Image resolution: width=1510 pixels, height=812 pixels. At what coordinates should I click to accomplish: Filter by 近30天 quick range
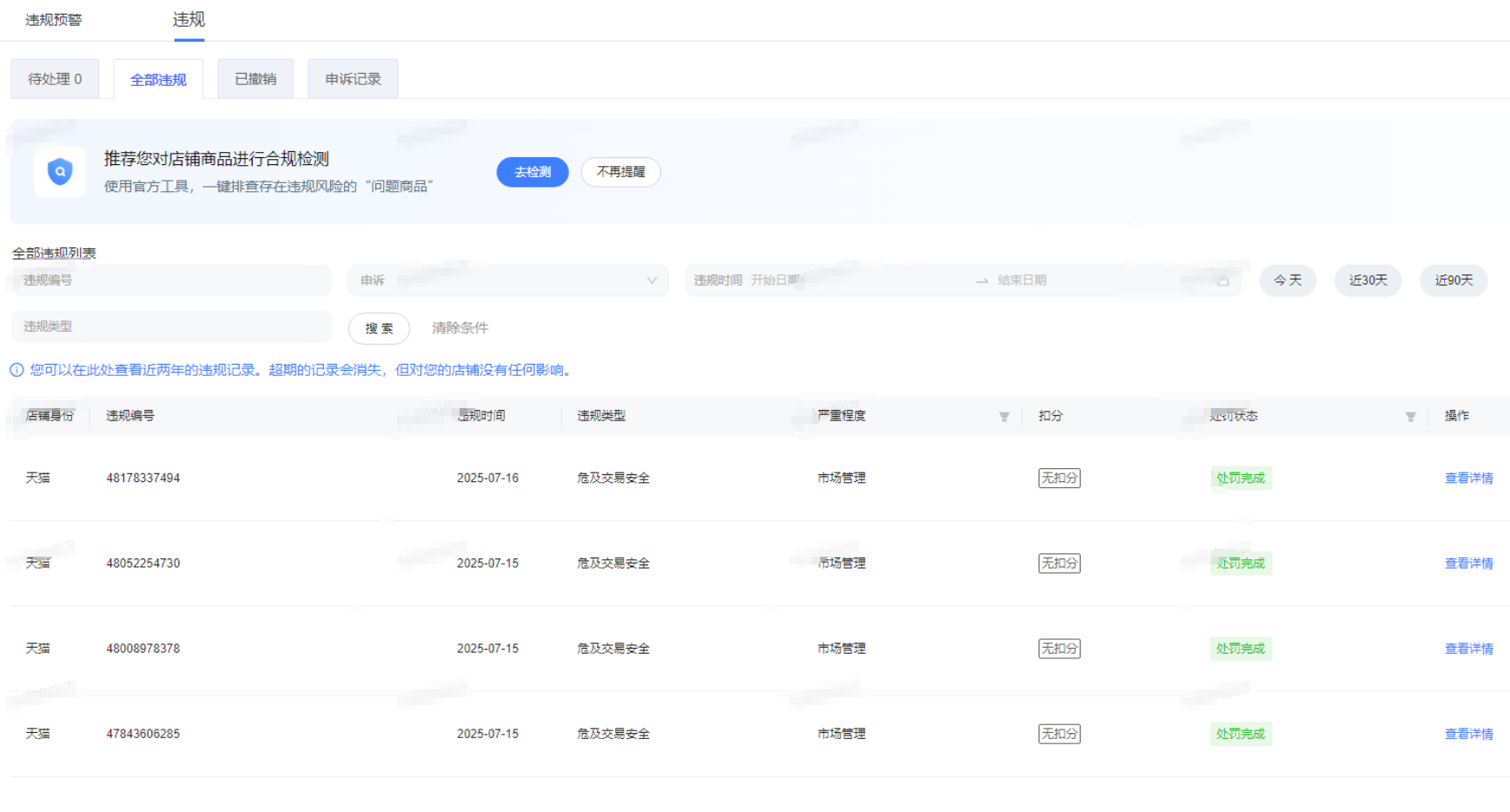pyautogui.click(x=1368, y=281)
